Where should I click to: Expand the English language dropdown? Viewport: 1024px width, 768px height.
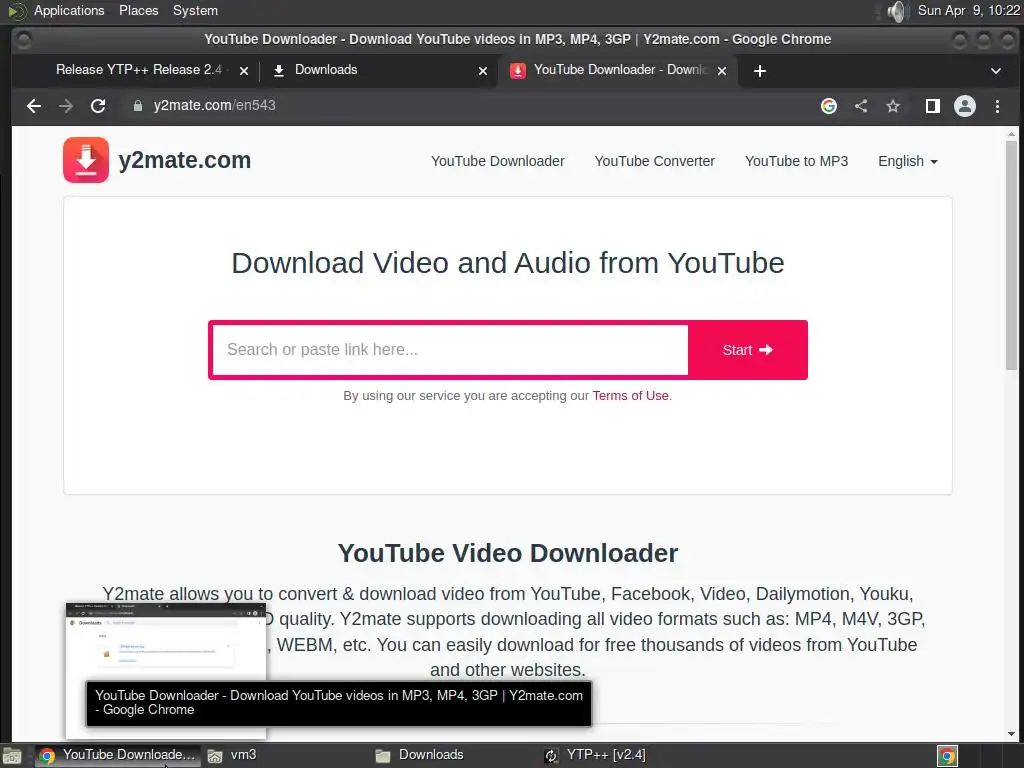coord(908,161)
